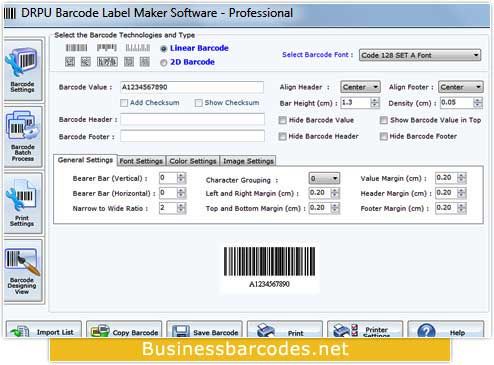Click the fourth 2D barcode type icon
Screen dimensions: 494x365
(129, 62)
